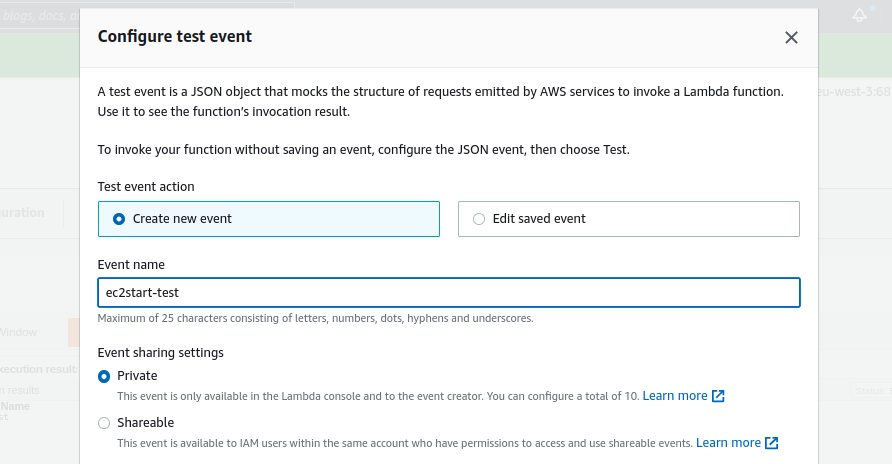Switch to dimmed Execution results tab
The width and height of the screenshot is (892, 464).
39,369
